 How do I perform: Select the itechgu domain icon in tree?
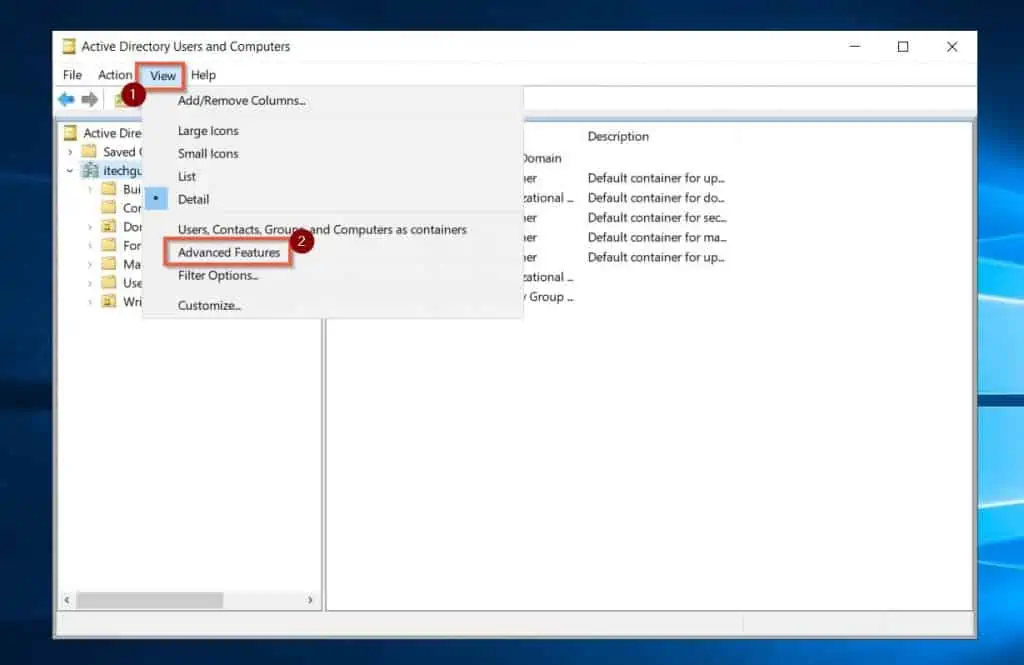pos(90,170)
